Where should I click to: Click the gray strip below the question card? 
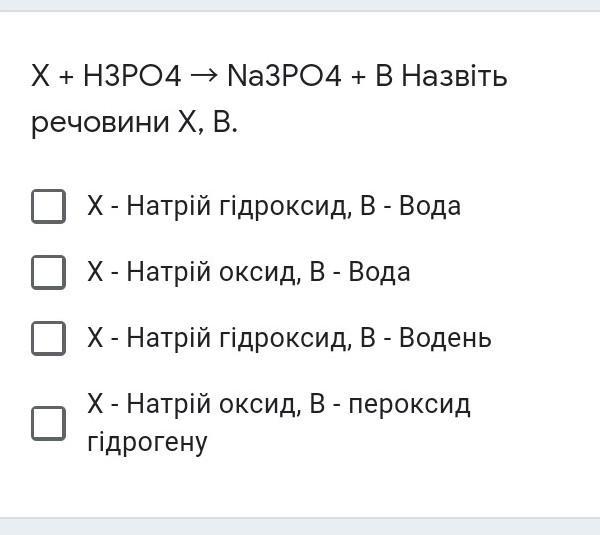coord(300,526)
